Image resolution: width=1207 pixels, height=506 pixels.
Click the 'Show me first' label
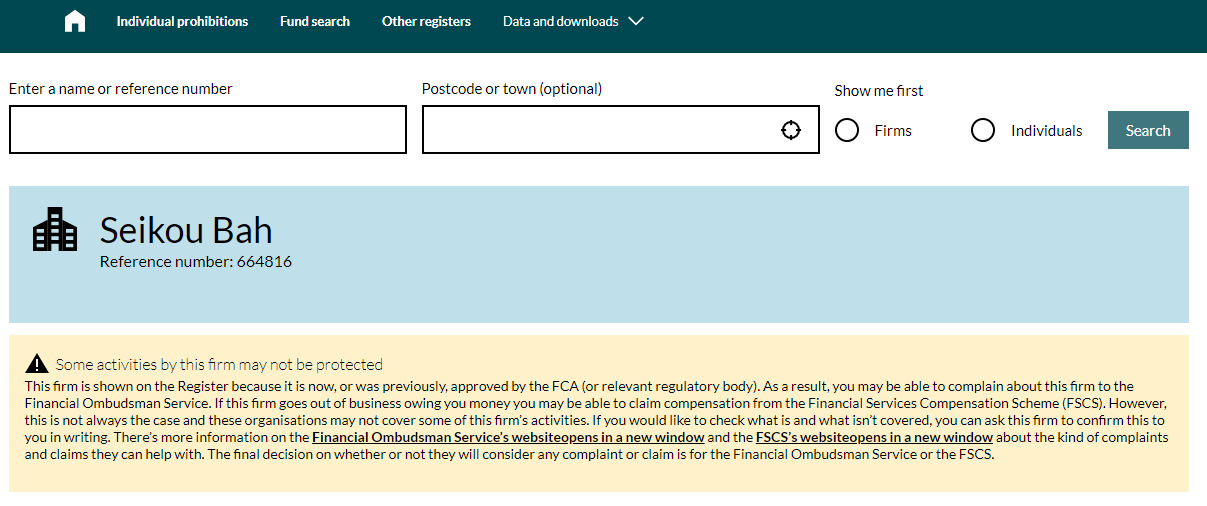click(x=879, y=91)
